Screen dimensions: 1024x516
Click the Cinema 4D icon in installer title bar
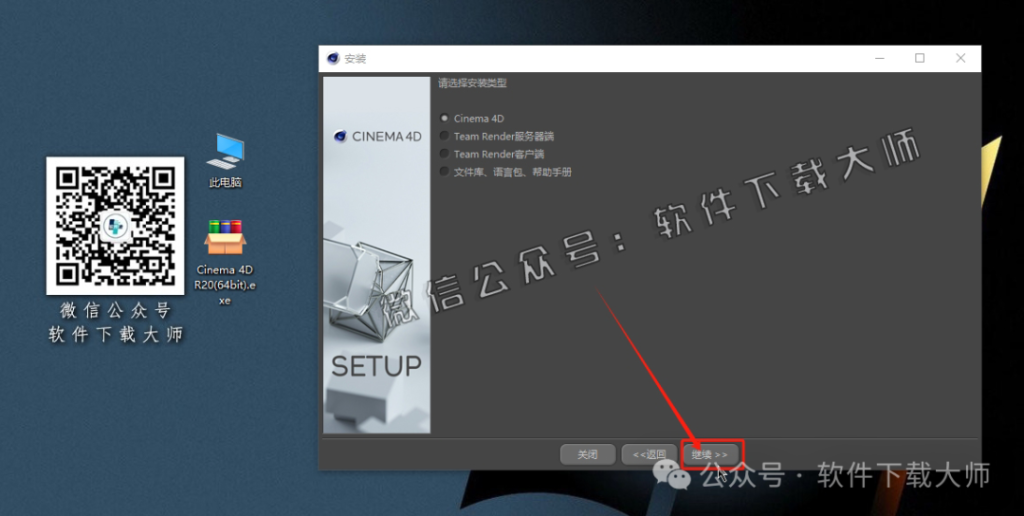point(334,58)
